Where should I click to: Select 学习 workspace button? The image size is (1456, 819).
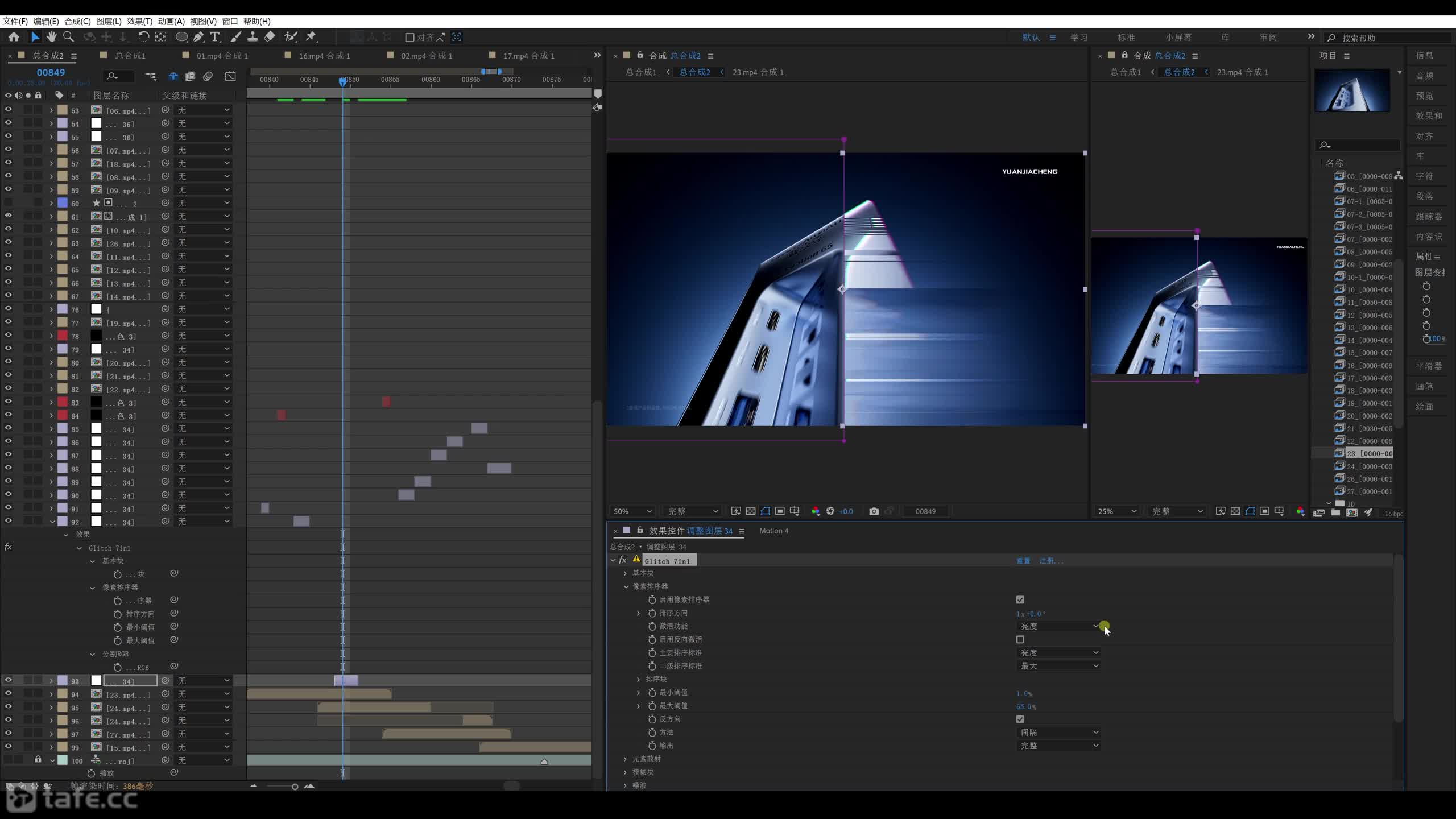[x=1079, y=38]
